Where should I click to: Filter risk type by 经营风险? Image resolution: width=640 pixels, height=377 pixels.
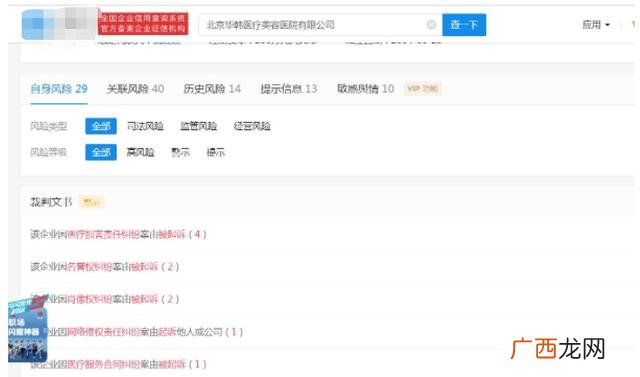point(252,126)
